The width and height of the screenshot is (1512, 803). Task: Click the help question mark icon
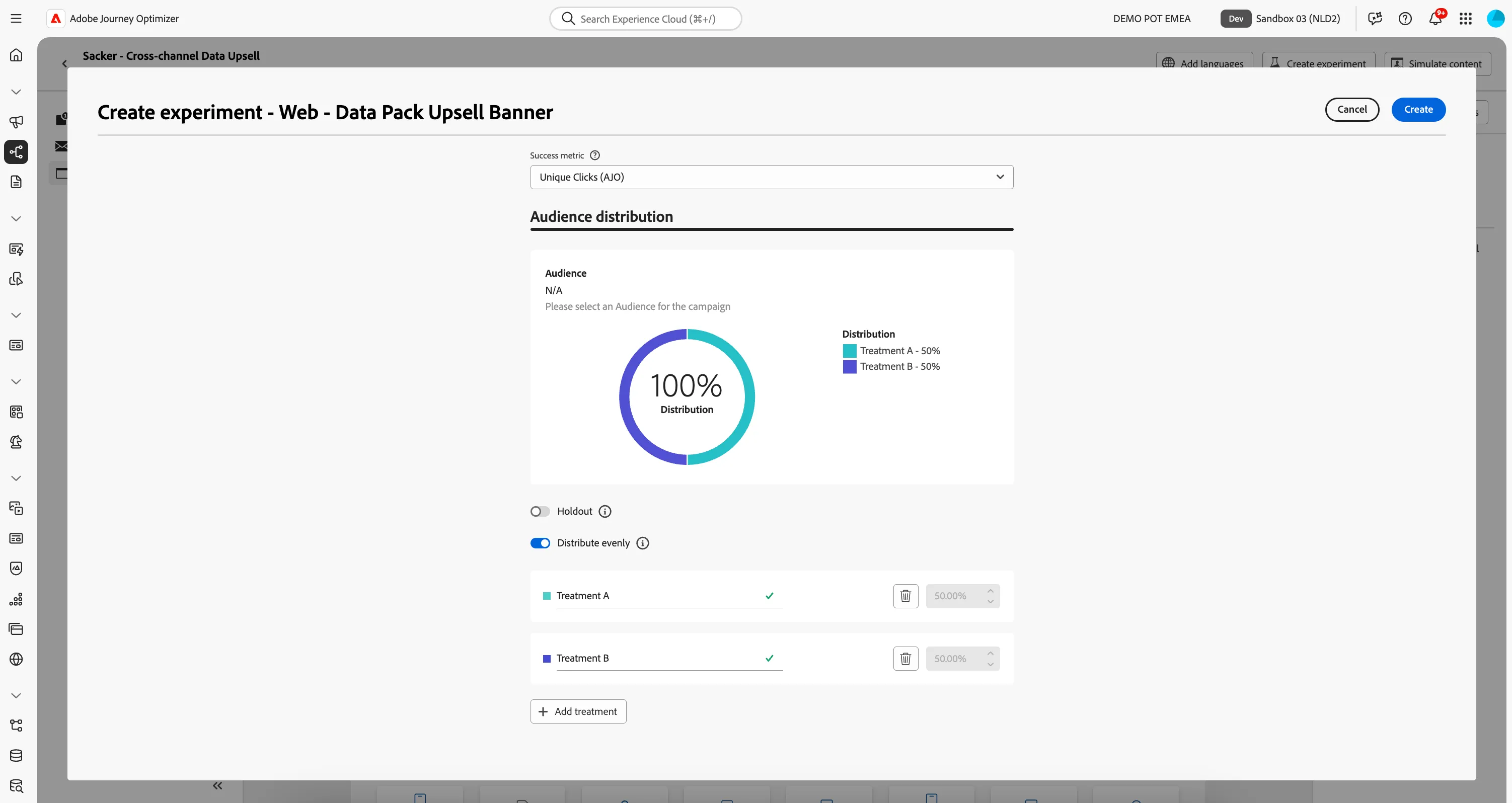1405,19
